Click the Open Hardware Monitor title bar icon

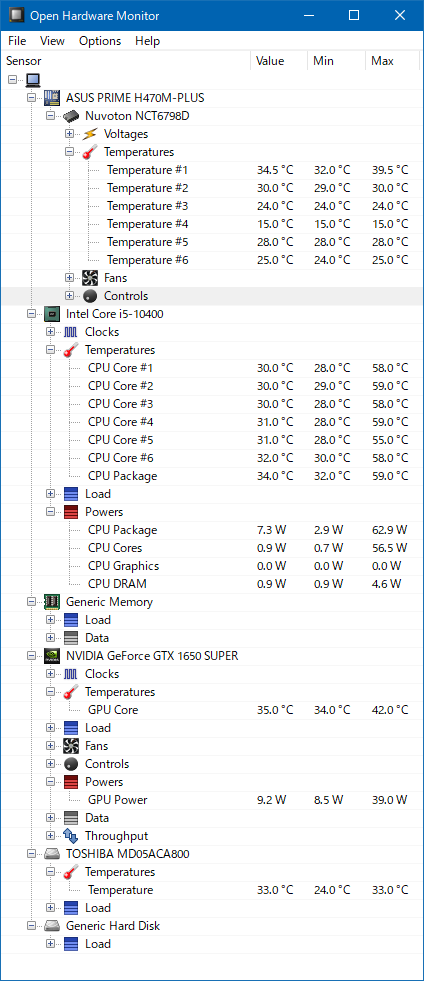click(x=16, y=16)
